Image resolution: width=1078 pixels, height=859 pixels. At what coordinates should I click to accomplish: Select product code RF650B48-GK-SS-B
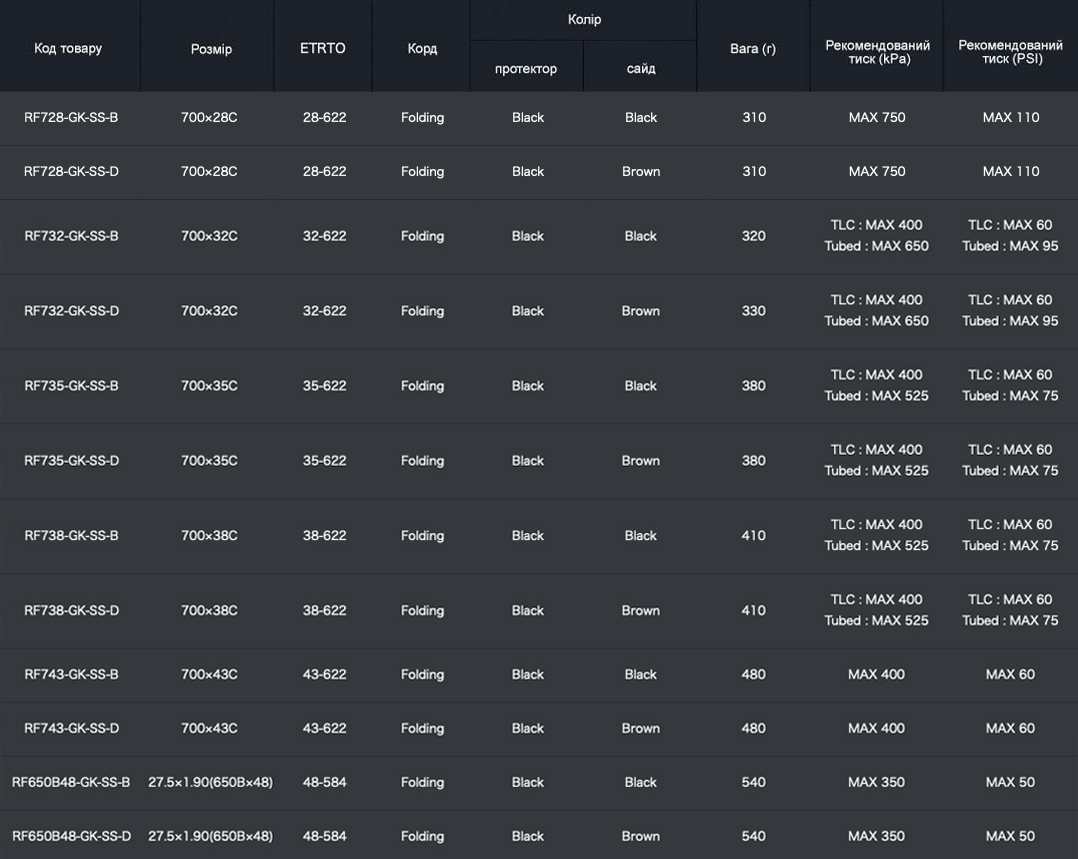[71, 782]
